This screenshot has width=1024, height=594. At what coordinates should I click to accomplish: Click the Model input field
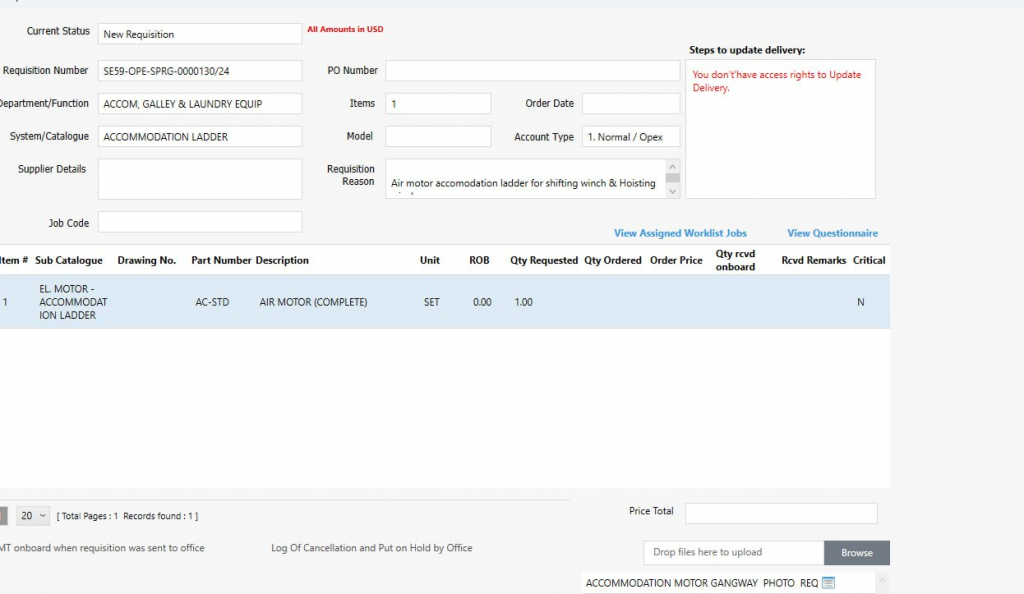click(438, 137)
